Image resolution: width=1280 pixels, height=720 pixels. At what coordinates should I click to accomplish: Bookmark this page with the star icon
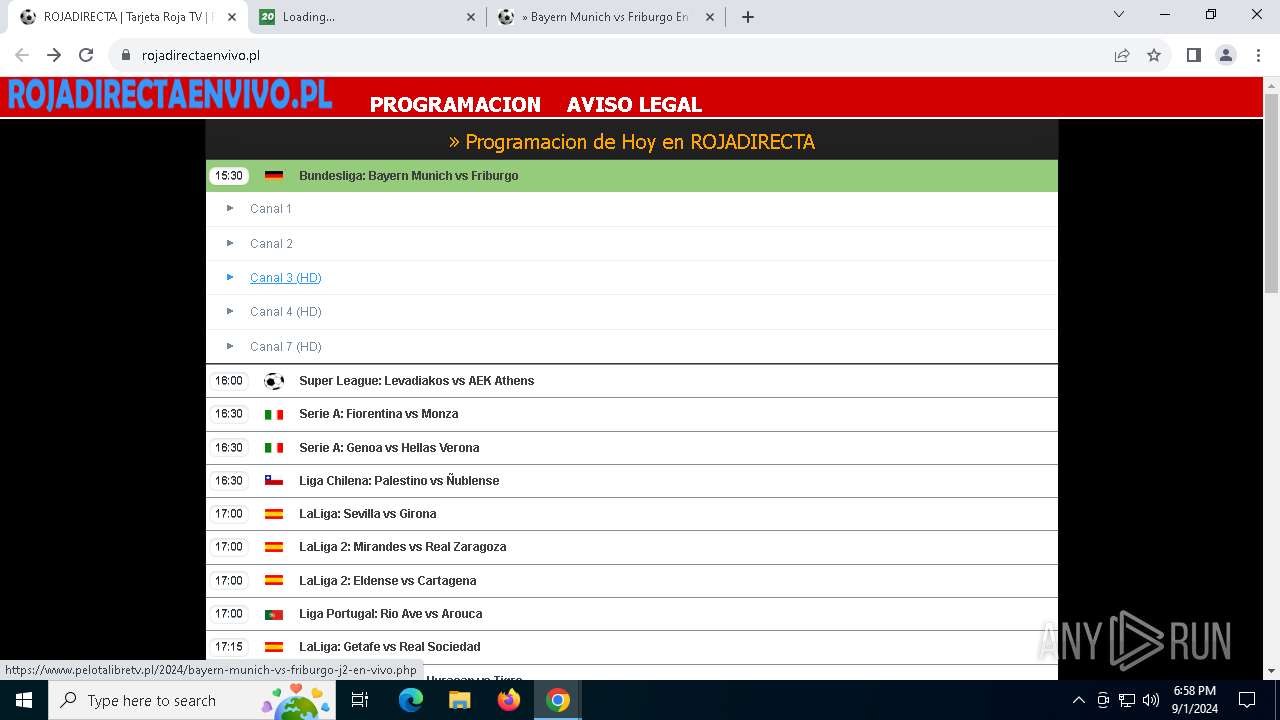1154,55
